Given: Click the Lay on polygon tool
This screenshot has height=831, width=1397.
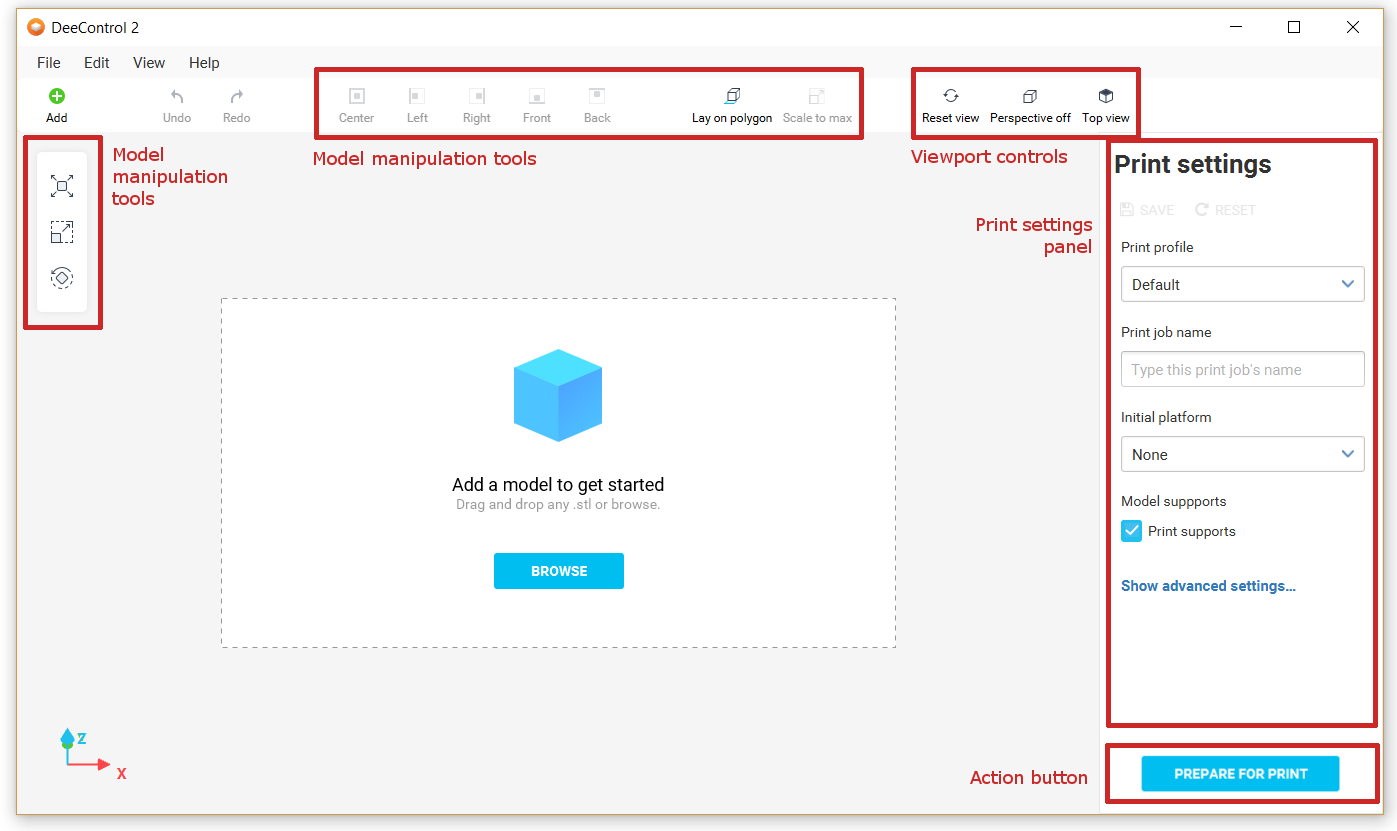Looking at the screenshot, I should coord(732,97).
